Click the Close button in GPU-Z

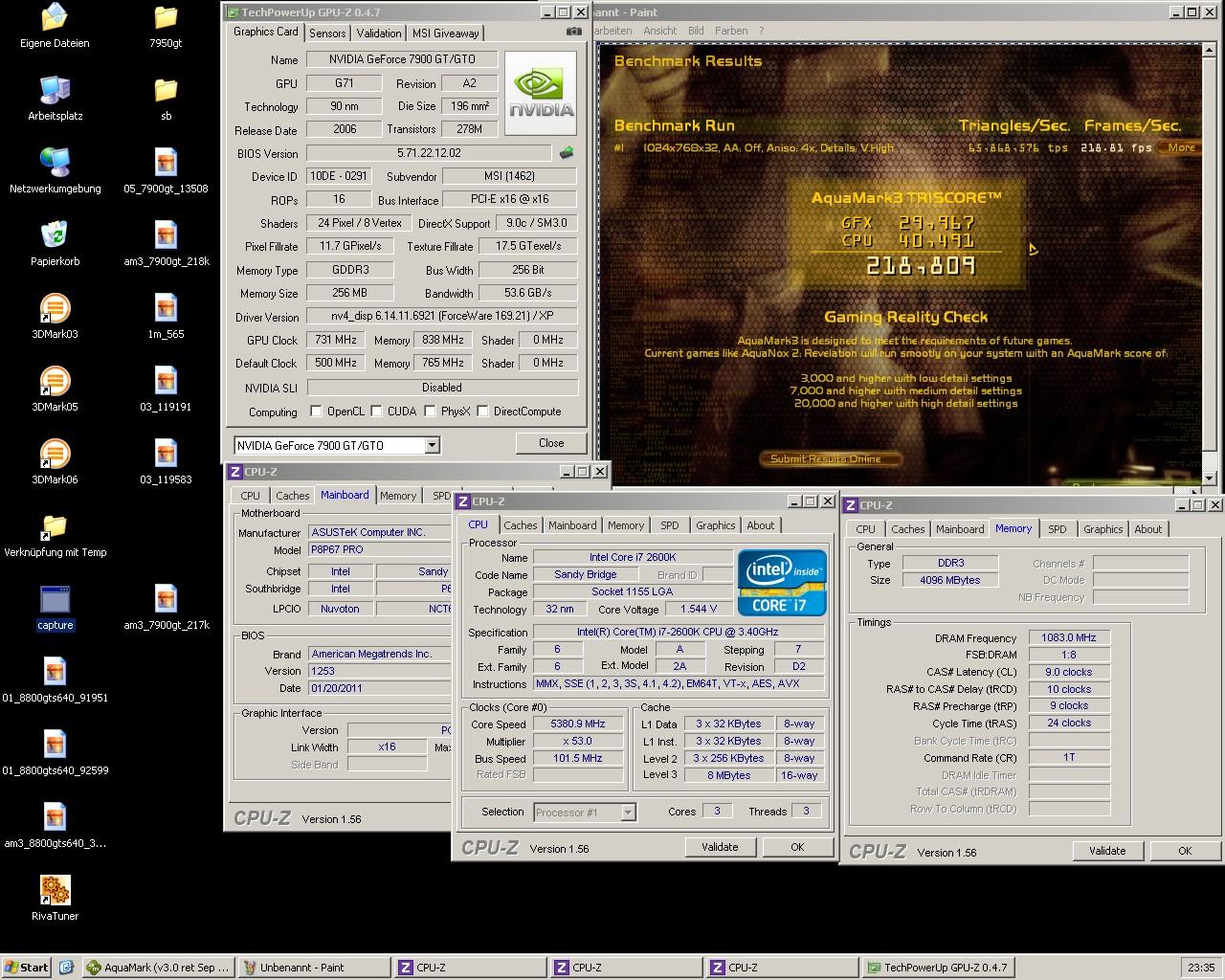[551, 443]
